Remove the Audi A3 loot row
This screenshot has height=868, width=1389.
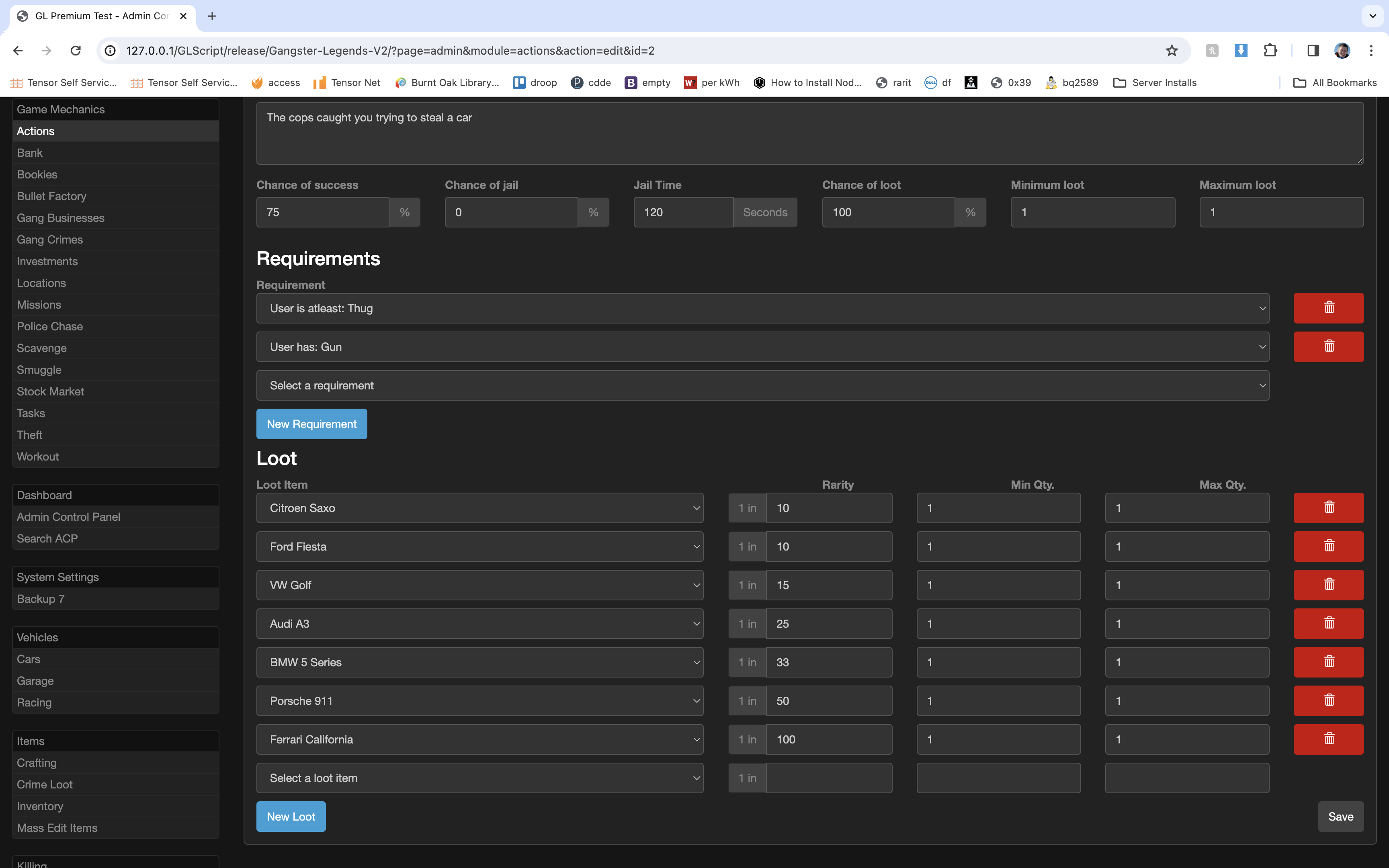pos(1328,623)
